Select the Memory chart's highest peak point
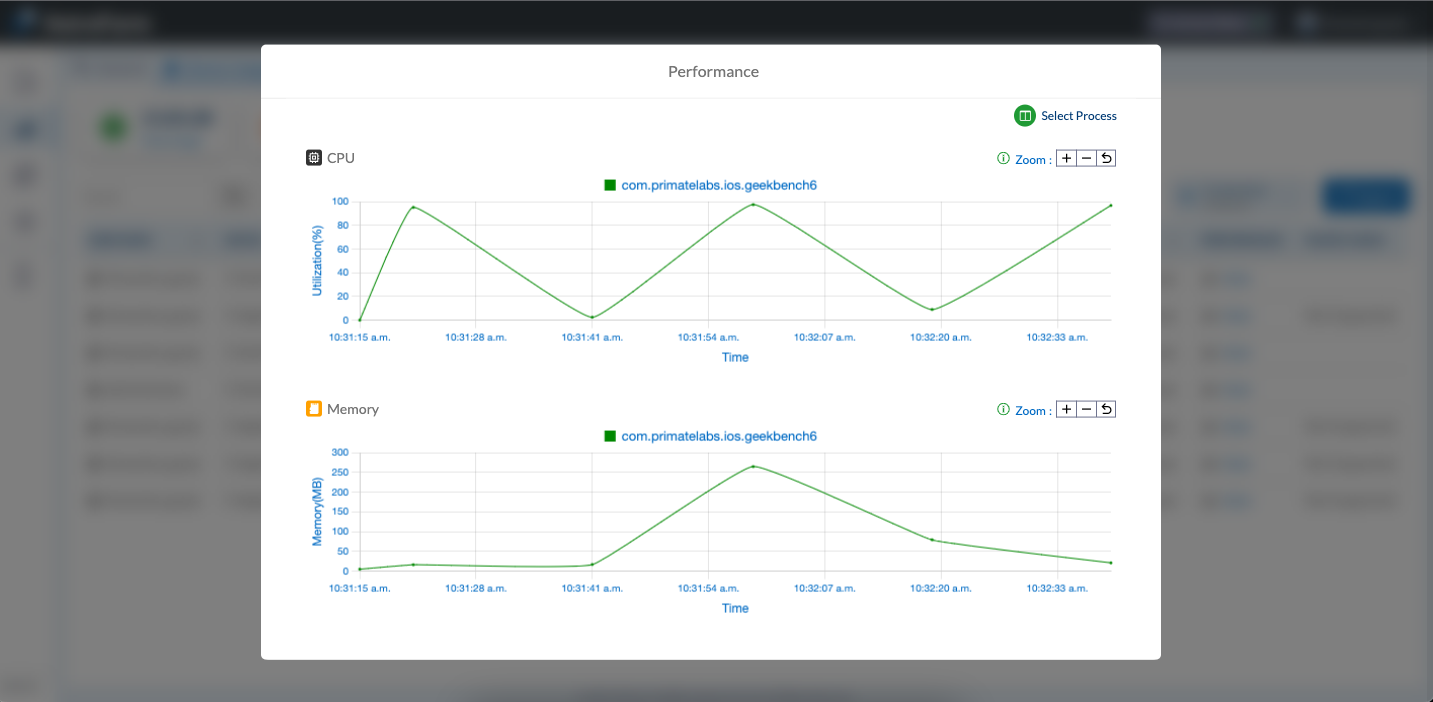 click(x=753, y=466)
